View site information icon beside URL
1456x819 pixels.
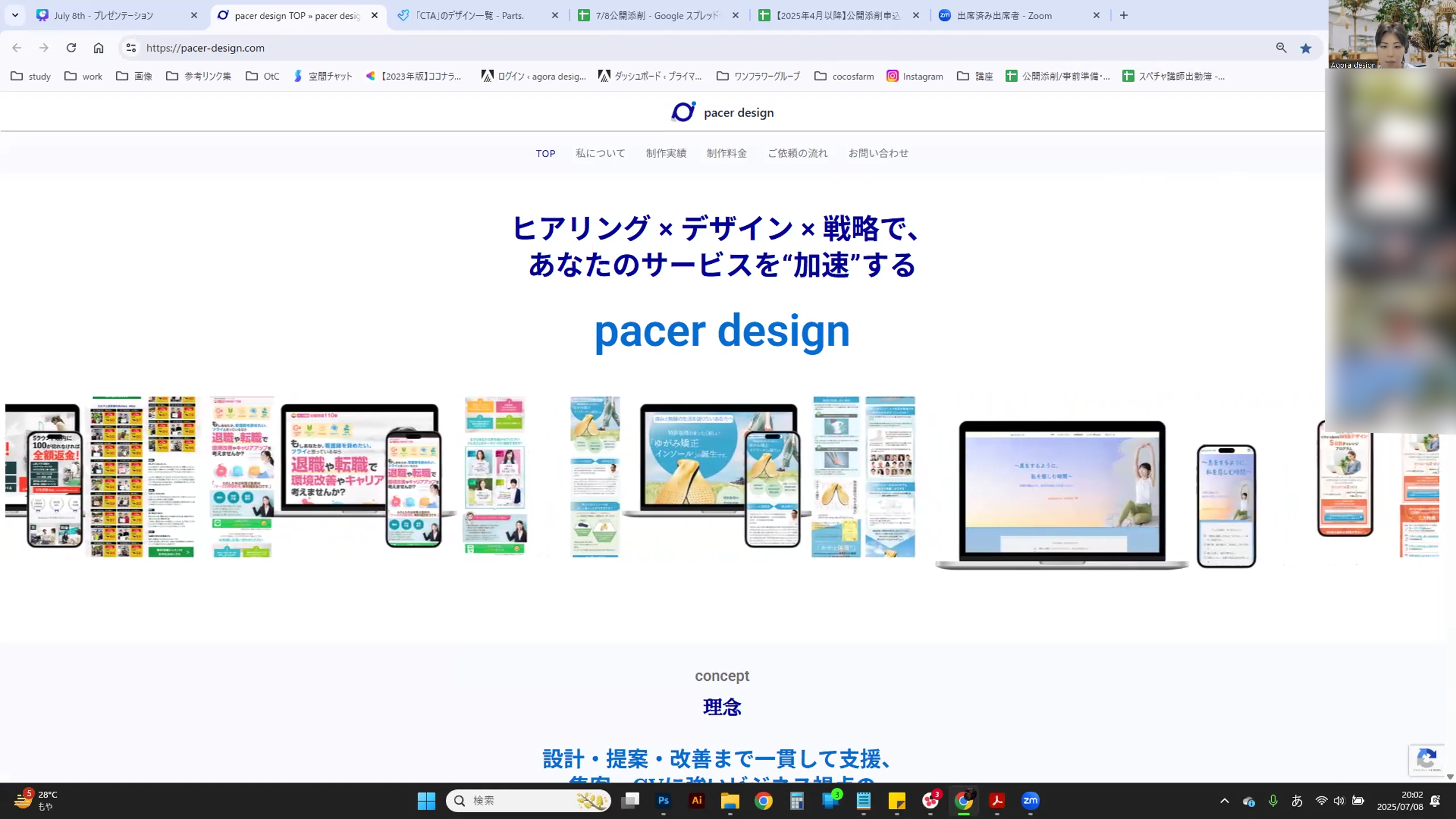coord(131,48)
